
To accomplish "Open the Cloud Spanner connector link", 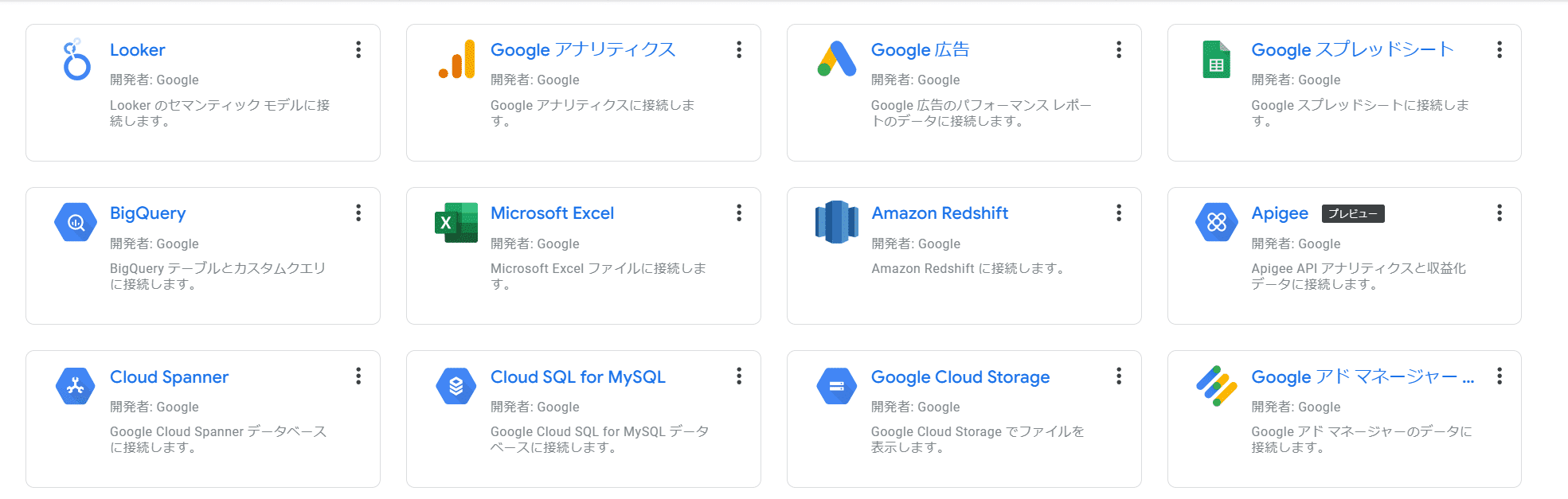I will click(x=169, y=377).
